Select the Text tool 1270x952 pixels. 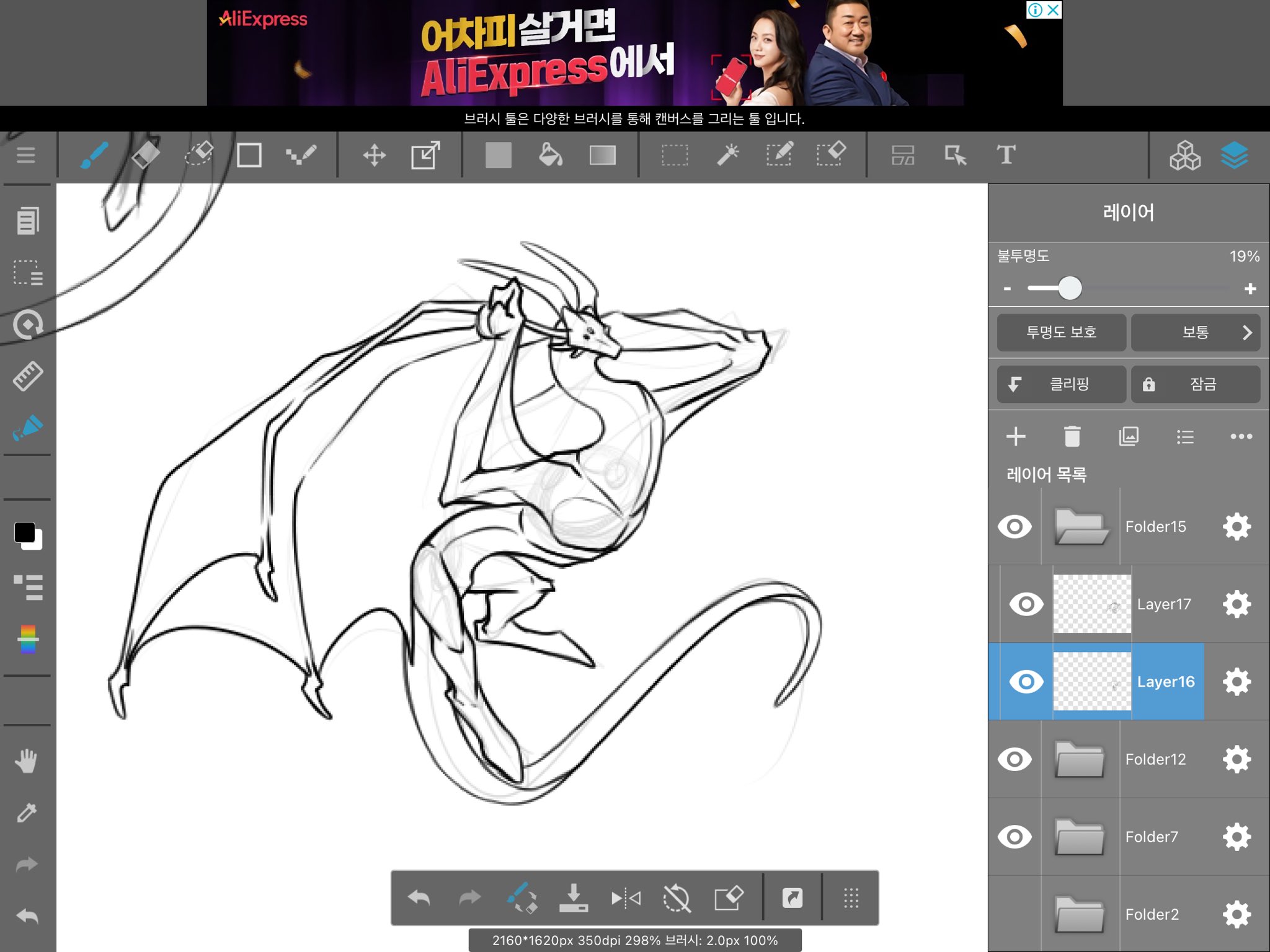click(x=1006, y=155)
